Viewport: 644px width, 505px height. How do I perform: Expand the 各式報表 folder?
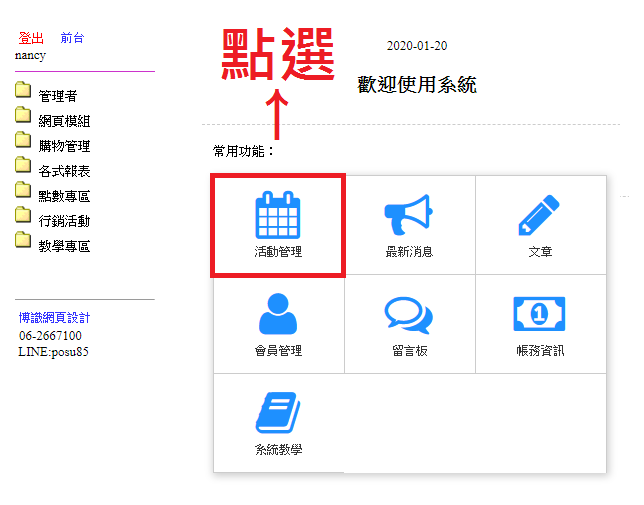[64, 171]
